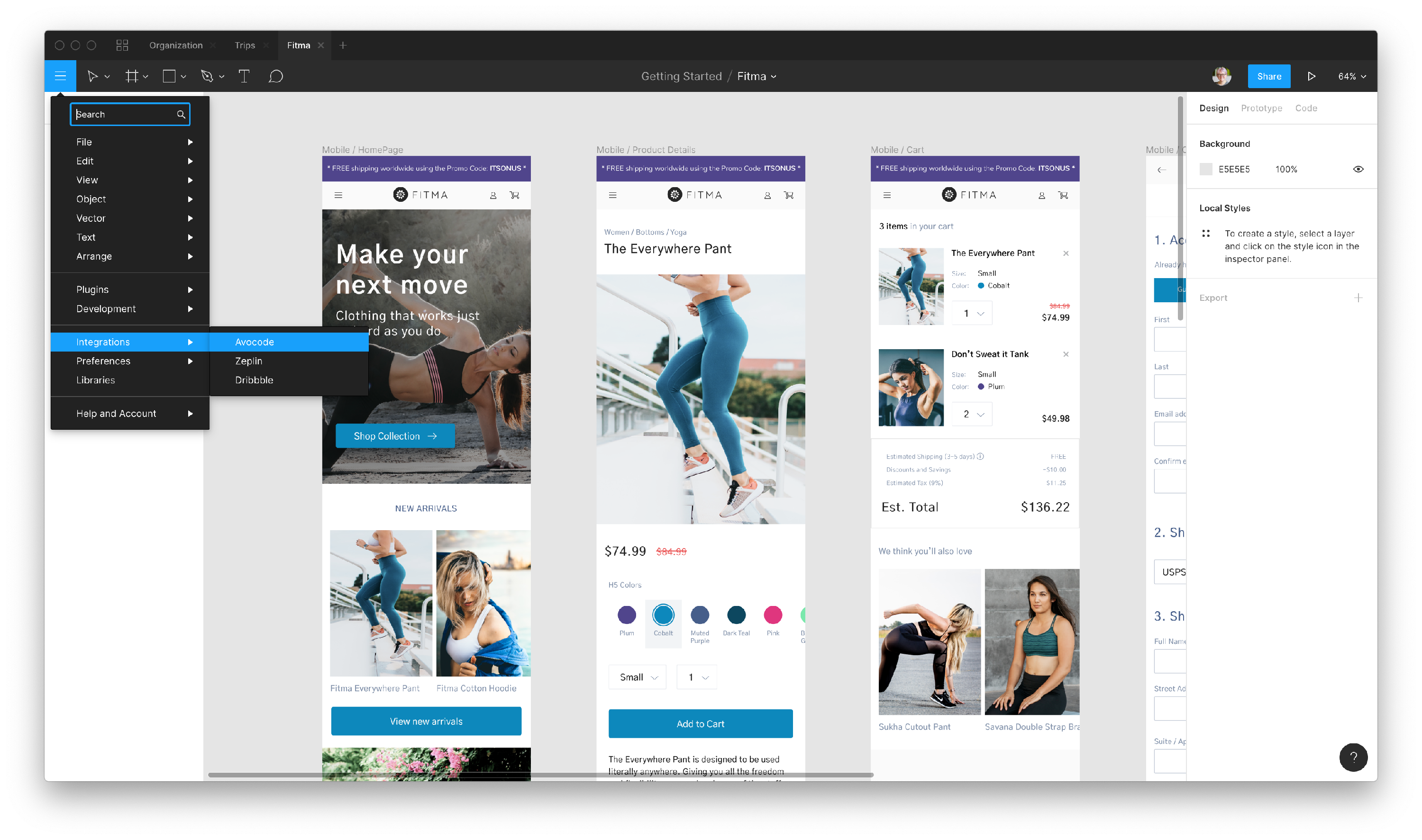
Task: Switch to the Code tab
Action: point(1305,108)
